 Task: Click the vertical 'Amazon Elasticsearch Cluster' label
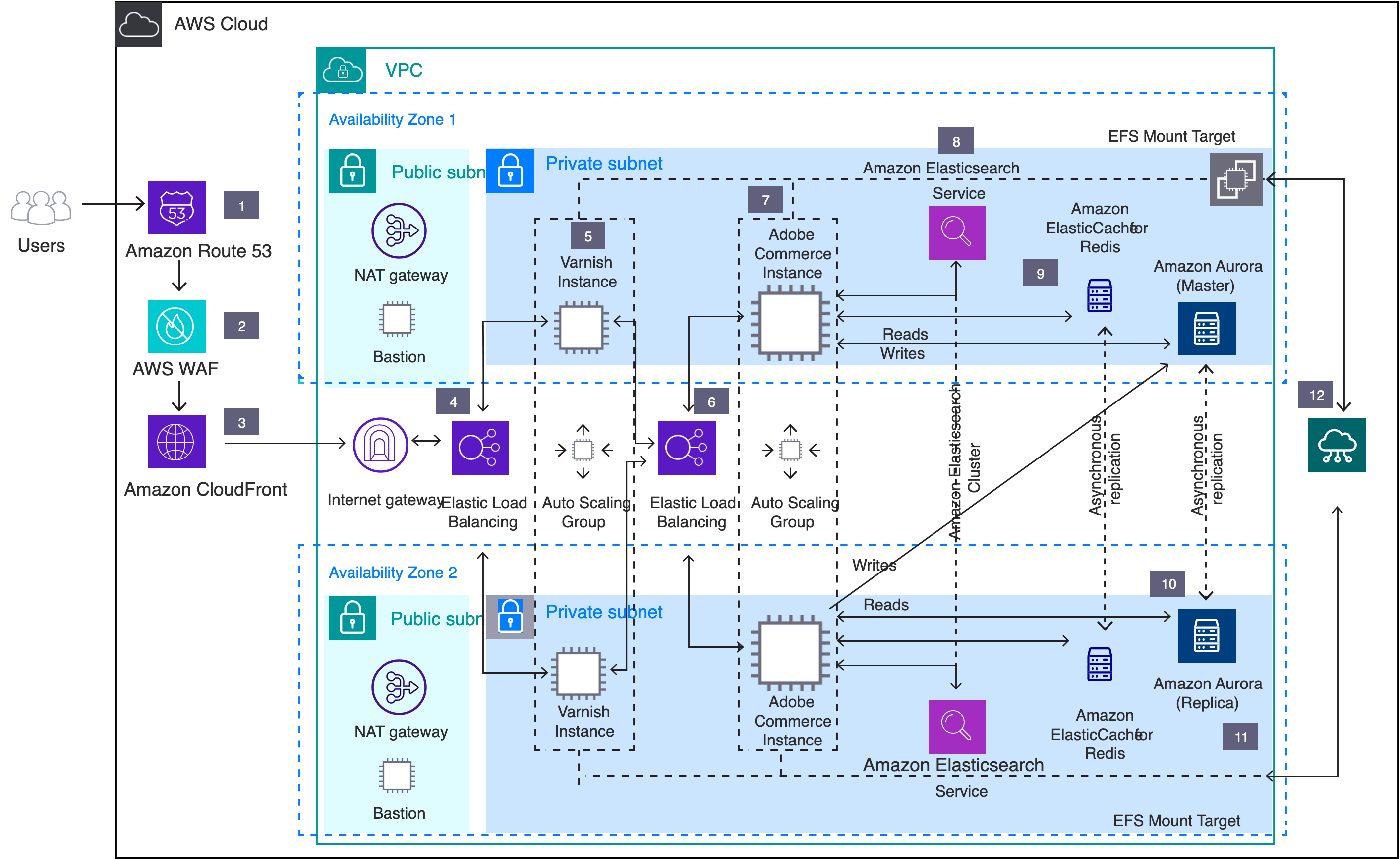coord(964,461)
